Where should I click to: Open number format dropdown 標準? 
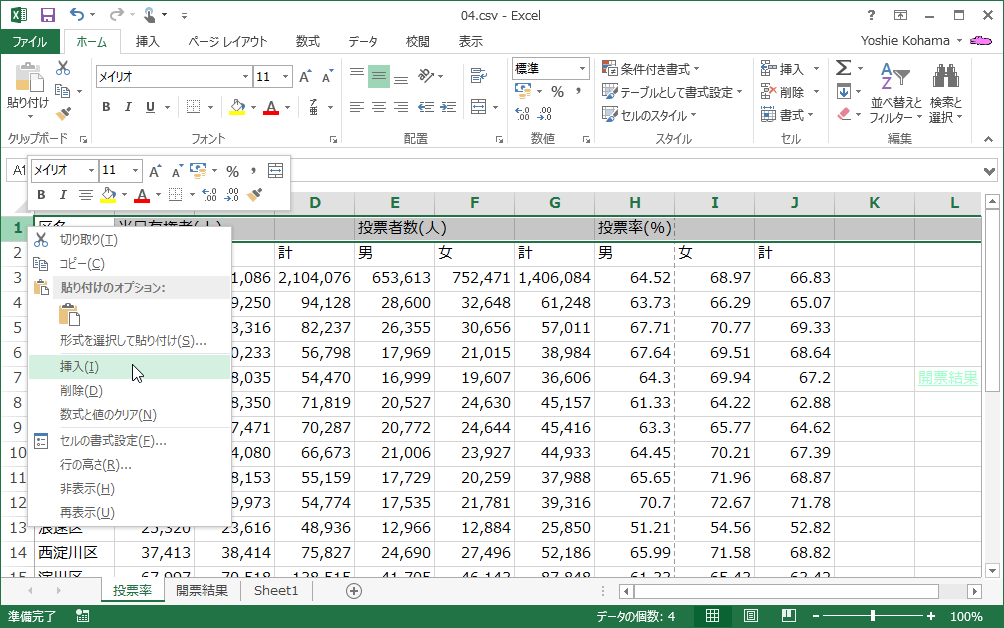(582, 68)
